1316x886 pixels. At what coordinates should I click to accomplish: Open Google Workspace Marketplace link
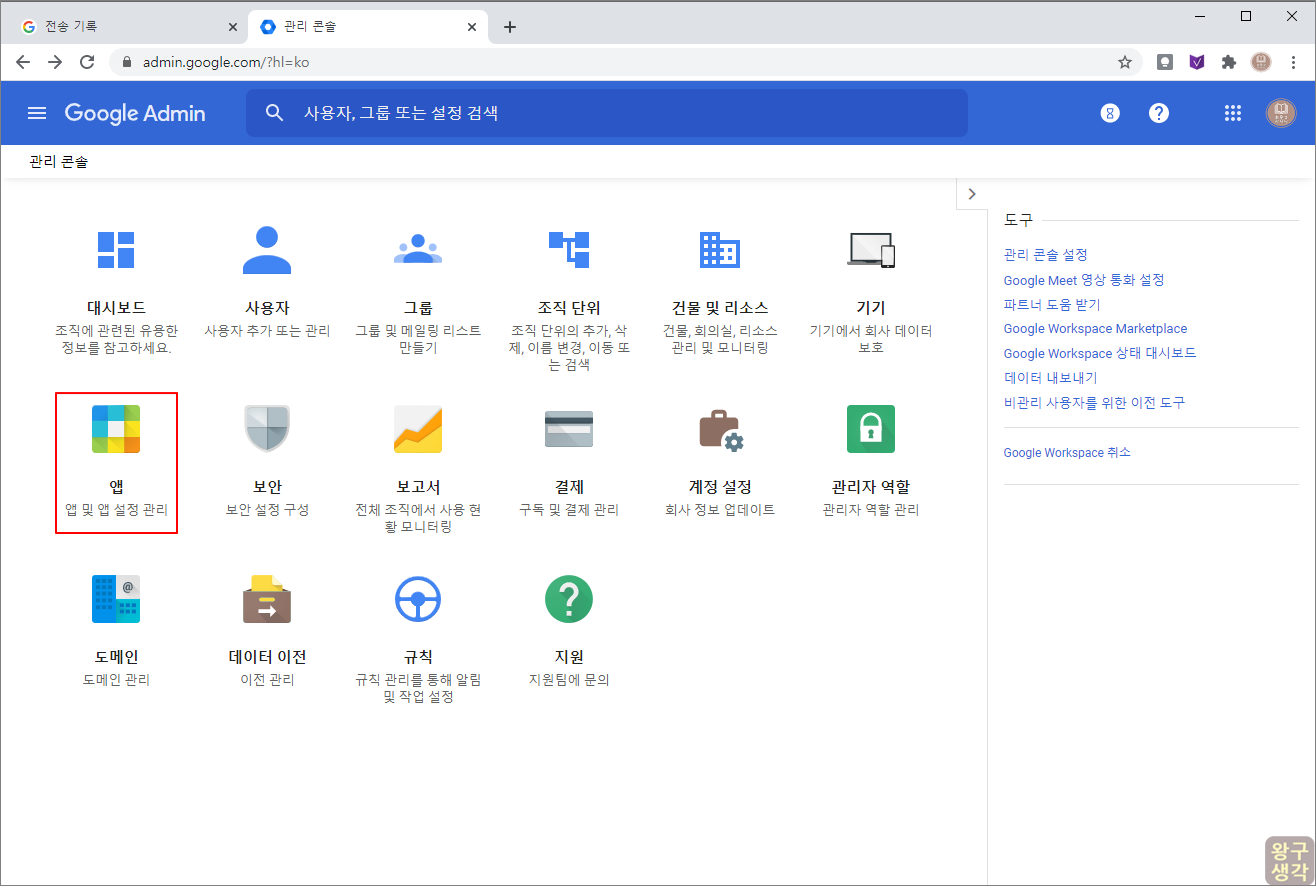click(x=1095, y=328)
